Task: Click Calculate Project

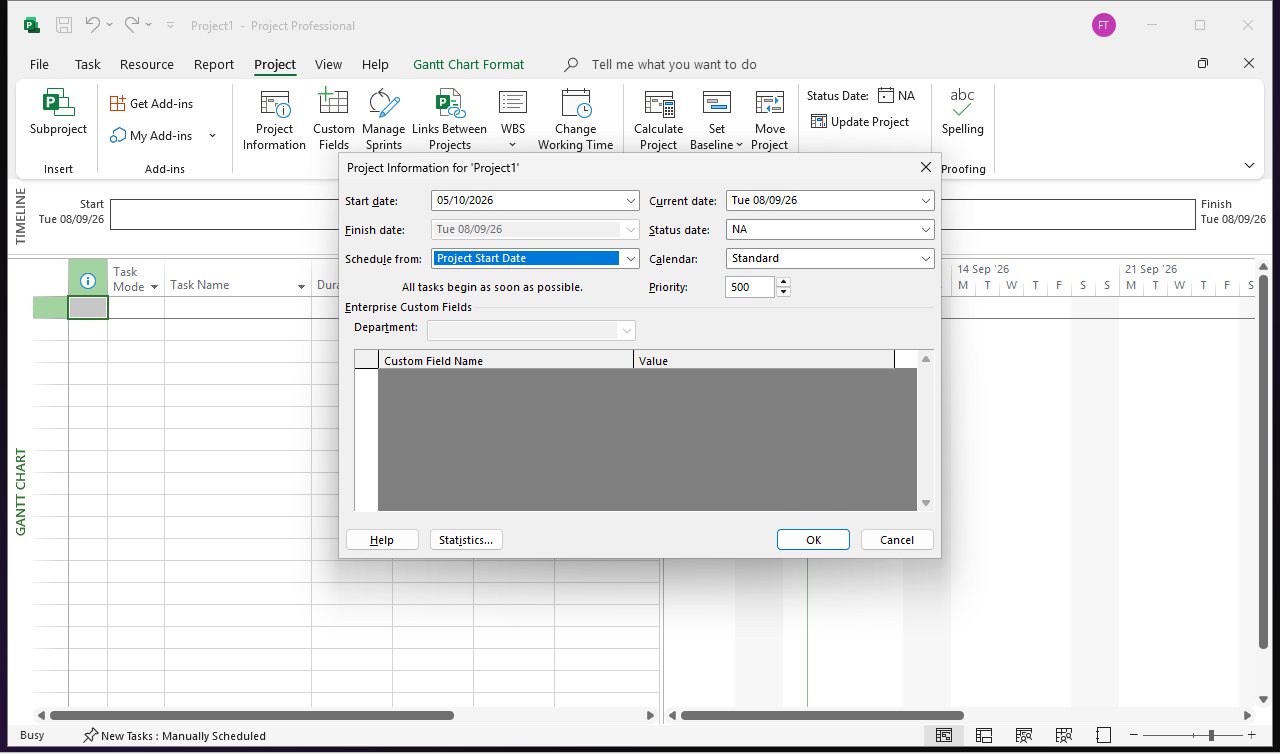Action: 658,120
